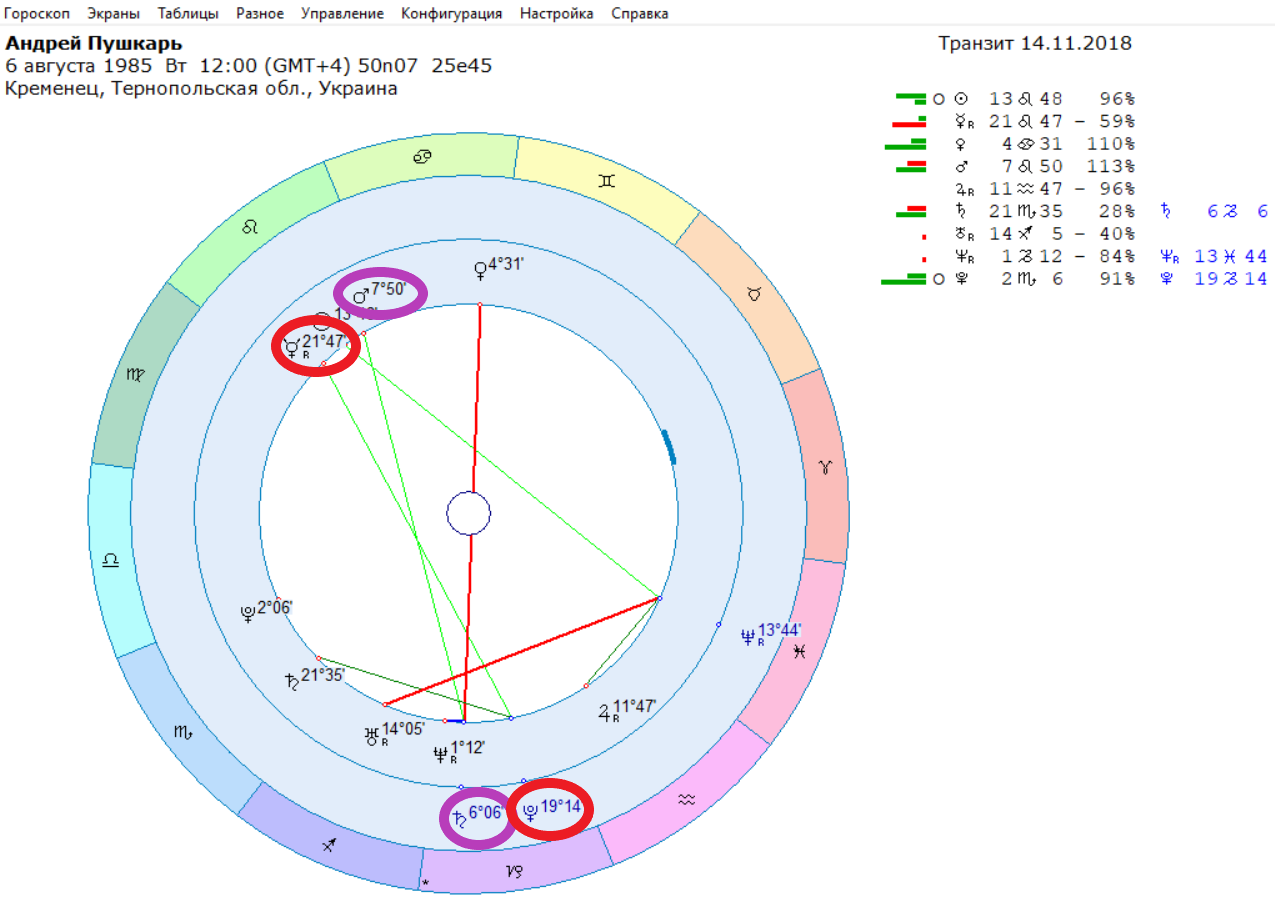The image size is (1275, 915).
Task: Click the natal Pluto glyph at 2°06' in chart
Action: pos(247,613)
